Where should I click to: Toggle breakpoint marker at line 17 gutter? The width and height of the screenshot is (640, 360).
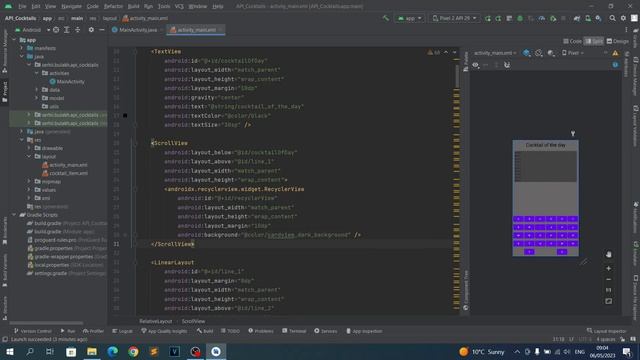pyautogui.click(x=125, y=116)
